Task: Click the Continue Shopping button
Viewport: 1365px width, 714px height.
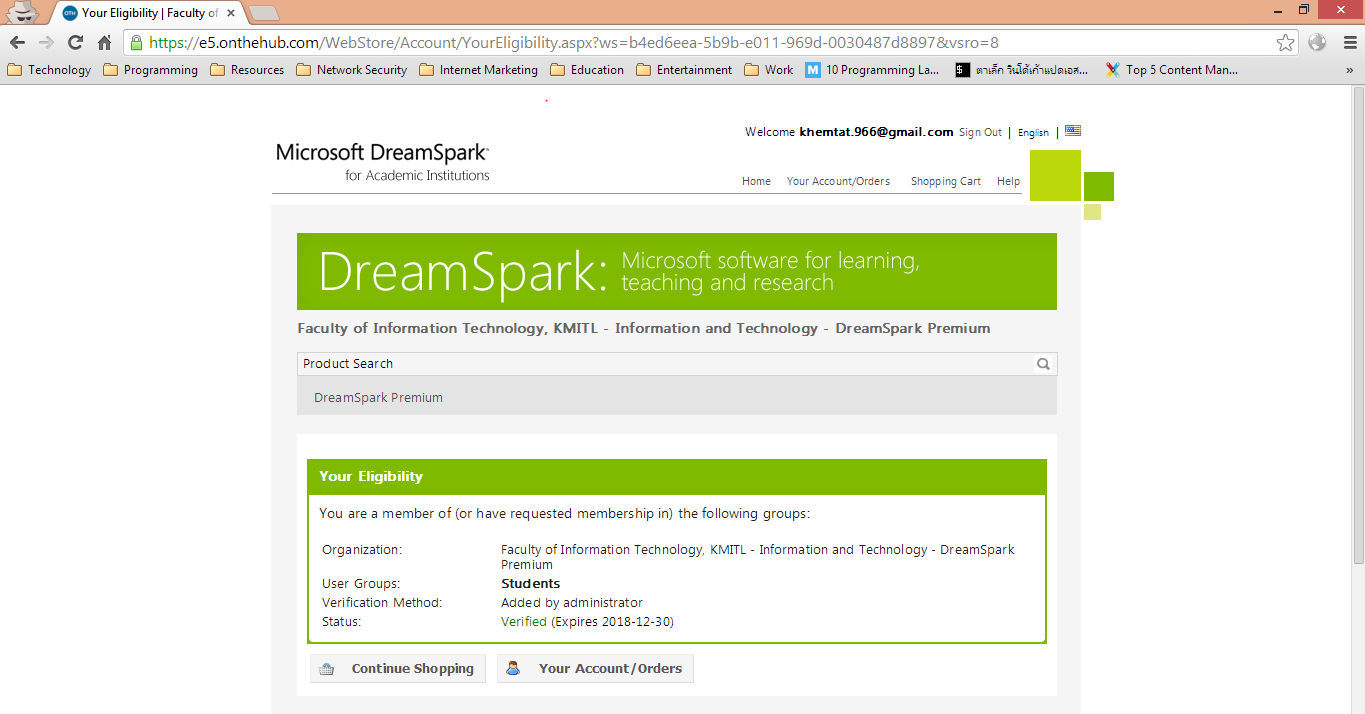Action: 398,669
